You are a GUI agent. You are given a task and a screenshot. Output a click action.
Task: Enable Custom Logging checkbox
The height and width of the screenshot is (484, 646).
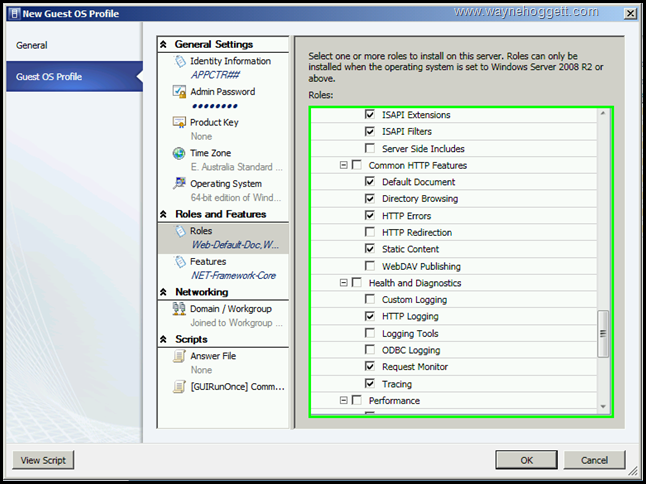[x=370, y=299]
